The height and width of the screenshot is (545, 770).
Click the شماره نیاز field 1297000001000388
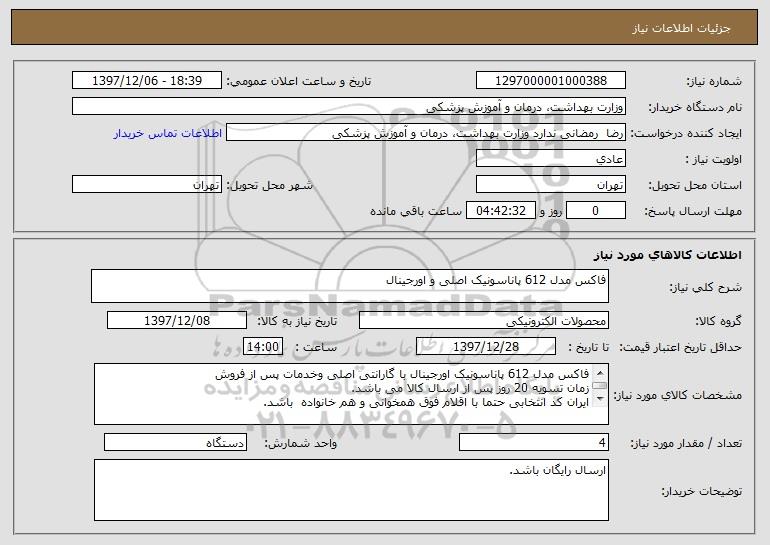tap(550, 80)
